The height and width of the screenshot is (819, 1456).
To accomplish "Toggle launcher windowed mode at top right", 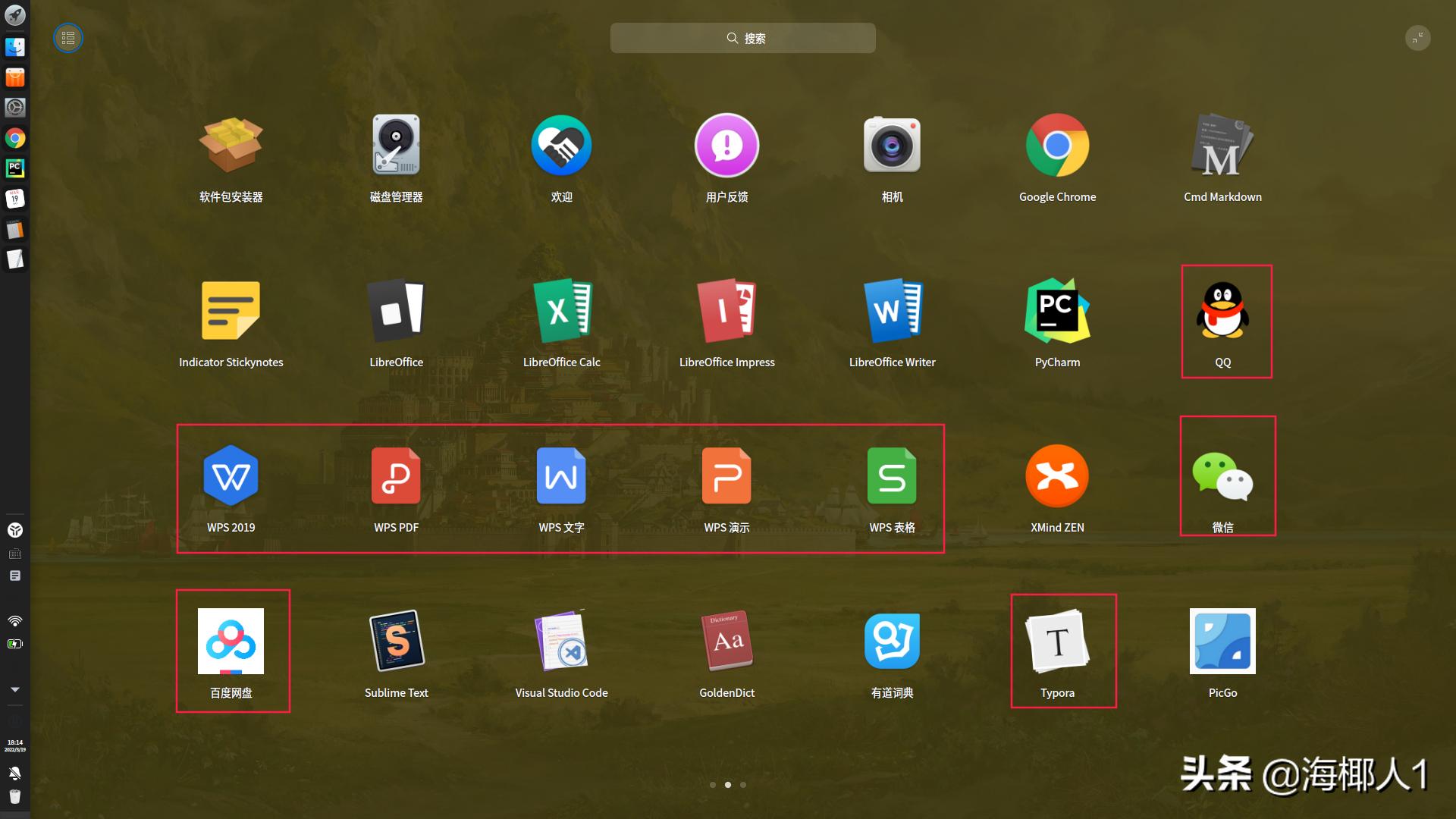I will (x=1418, y=38).
